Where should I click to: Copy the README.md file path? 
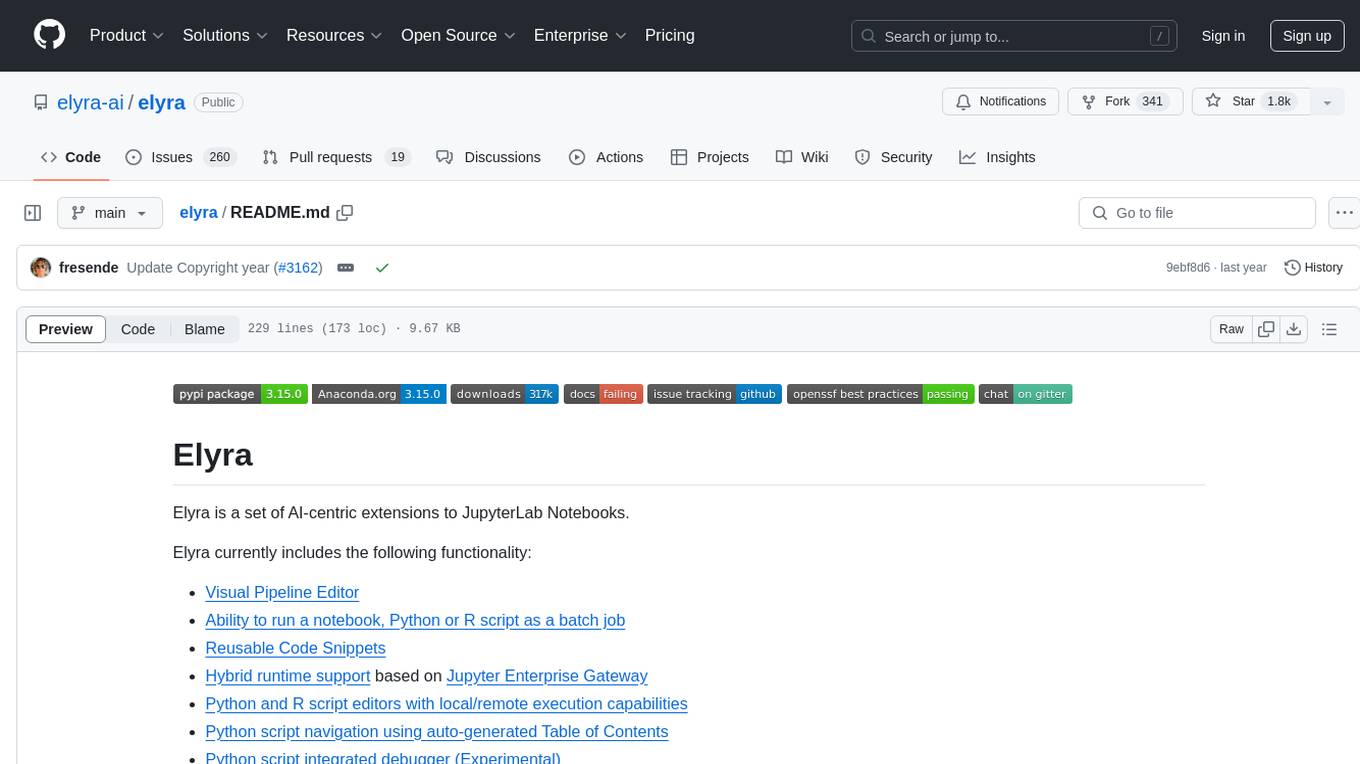[x=345, y=213]
